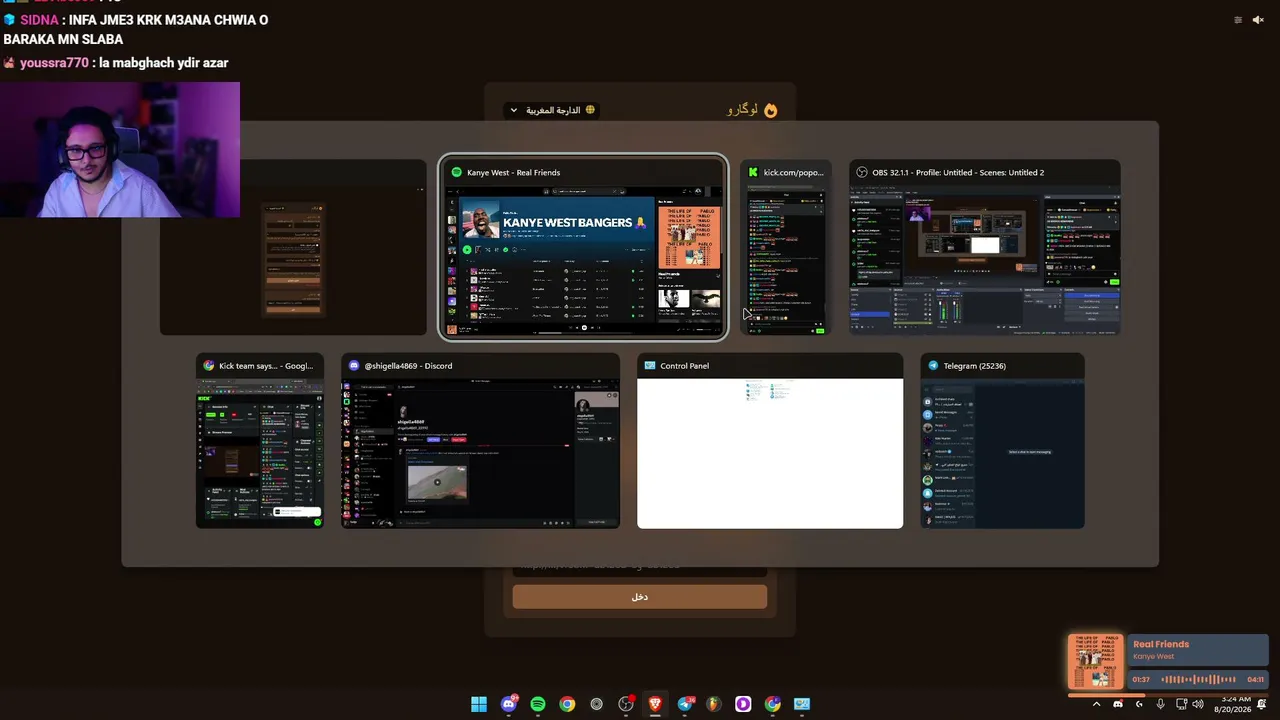This screenshot has width=1280, height=720.
Task: Click the Chrome icon in Kick team title
Action: pyautogui.click(x=209, y=366)
